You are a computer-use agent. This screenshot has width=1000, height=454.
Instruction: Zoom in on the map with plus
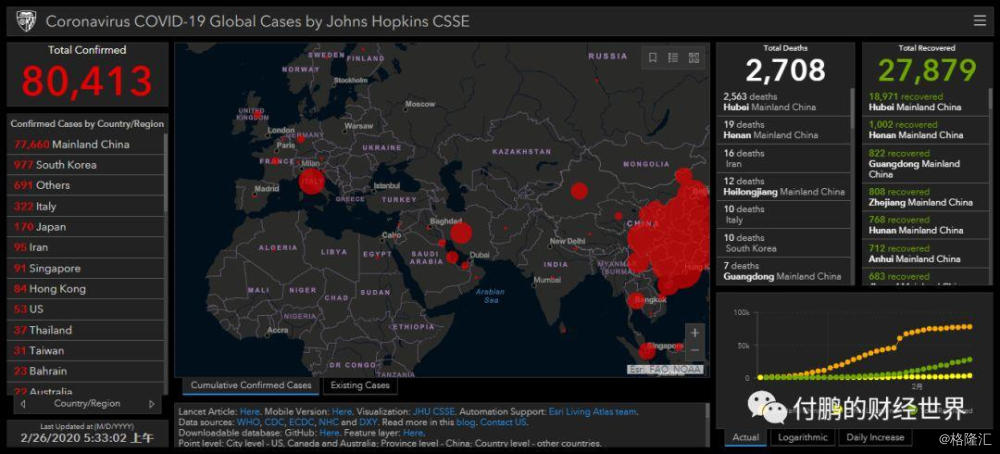coord(695,332)
